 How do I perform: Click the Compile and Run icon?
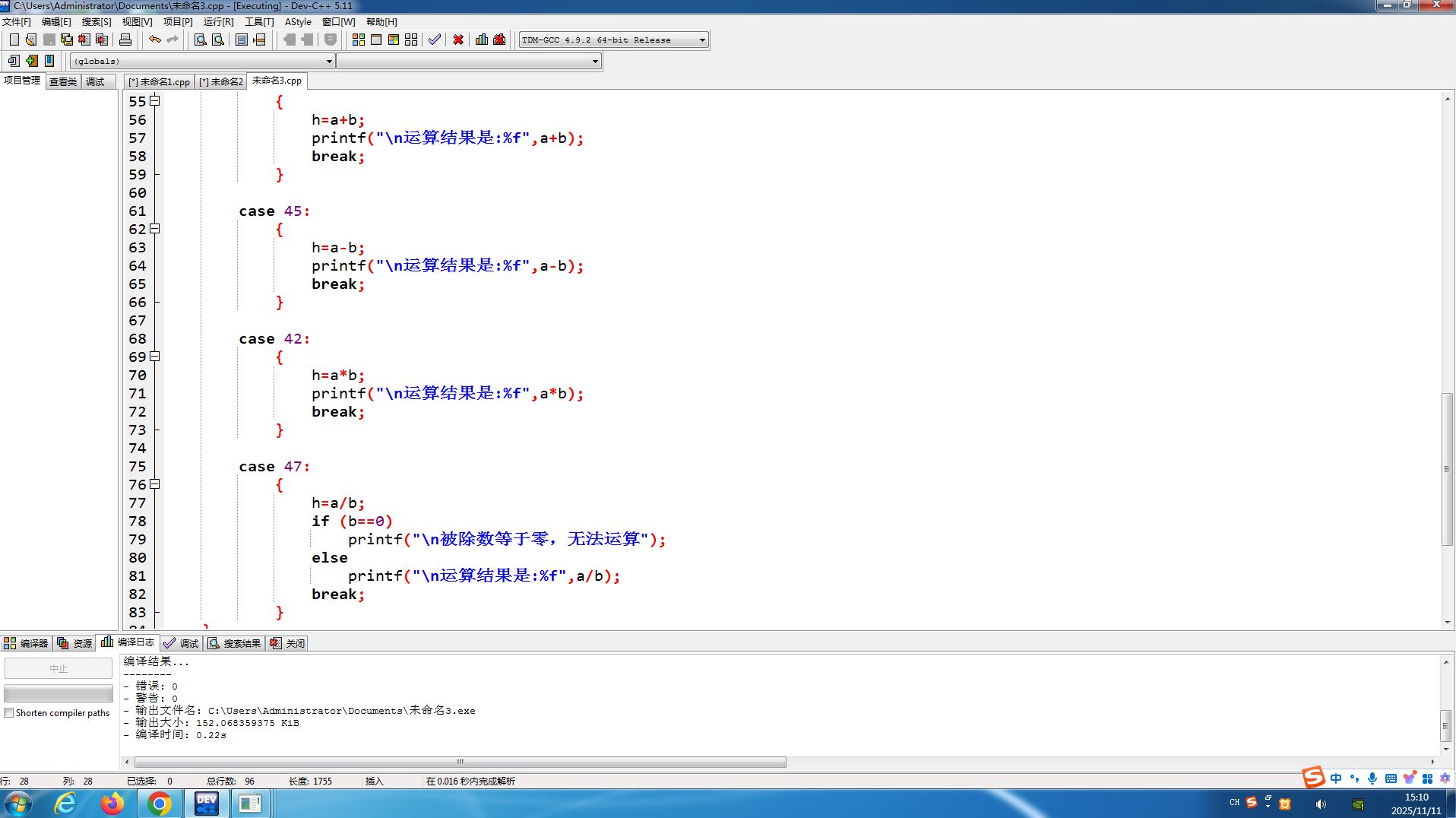394,40
